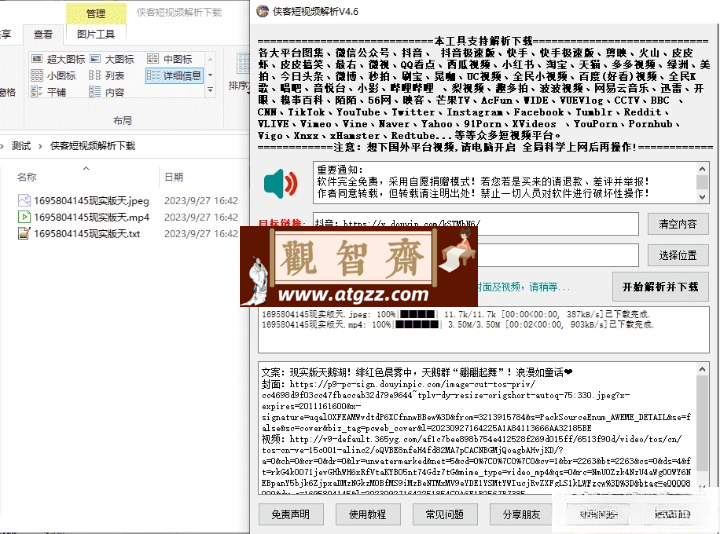Click the 文案 caption text line
Screen dimensions: 720x534
417,372
